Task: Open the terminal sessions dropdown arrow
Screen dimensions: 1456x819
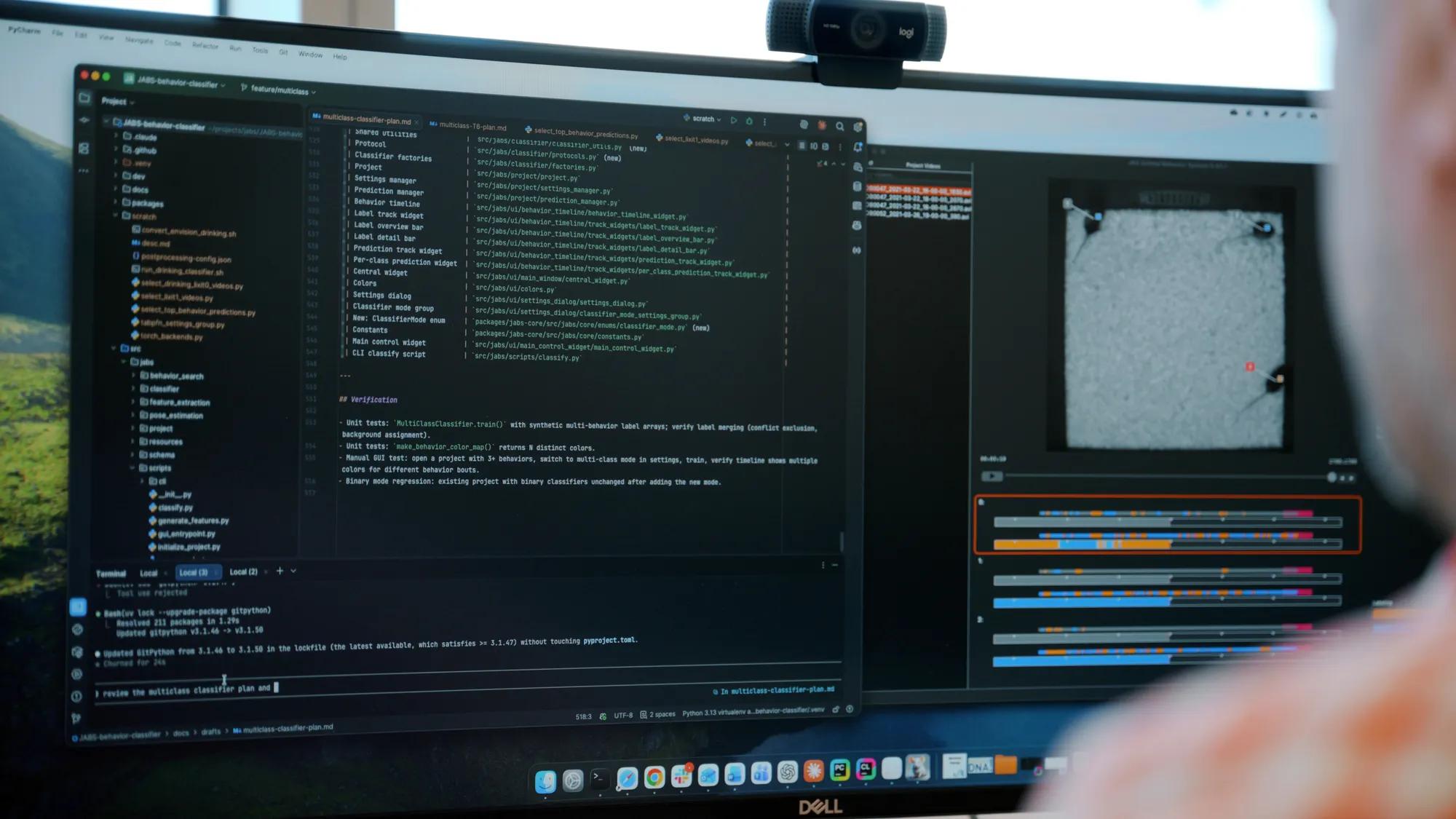Action: pos(293,571)
